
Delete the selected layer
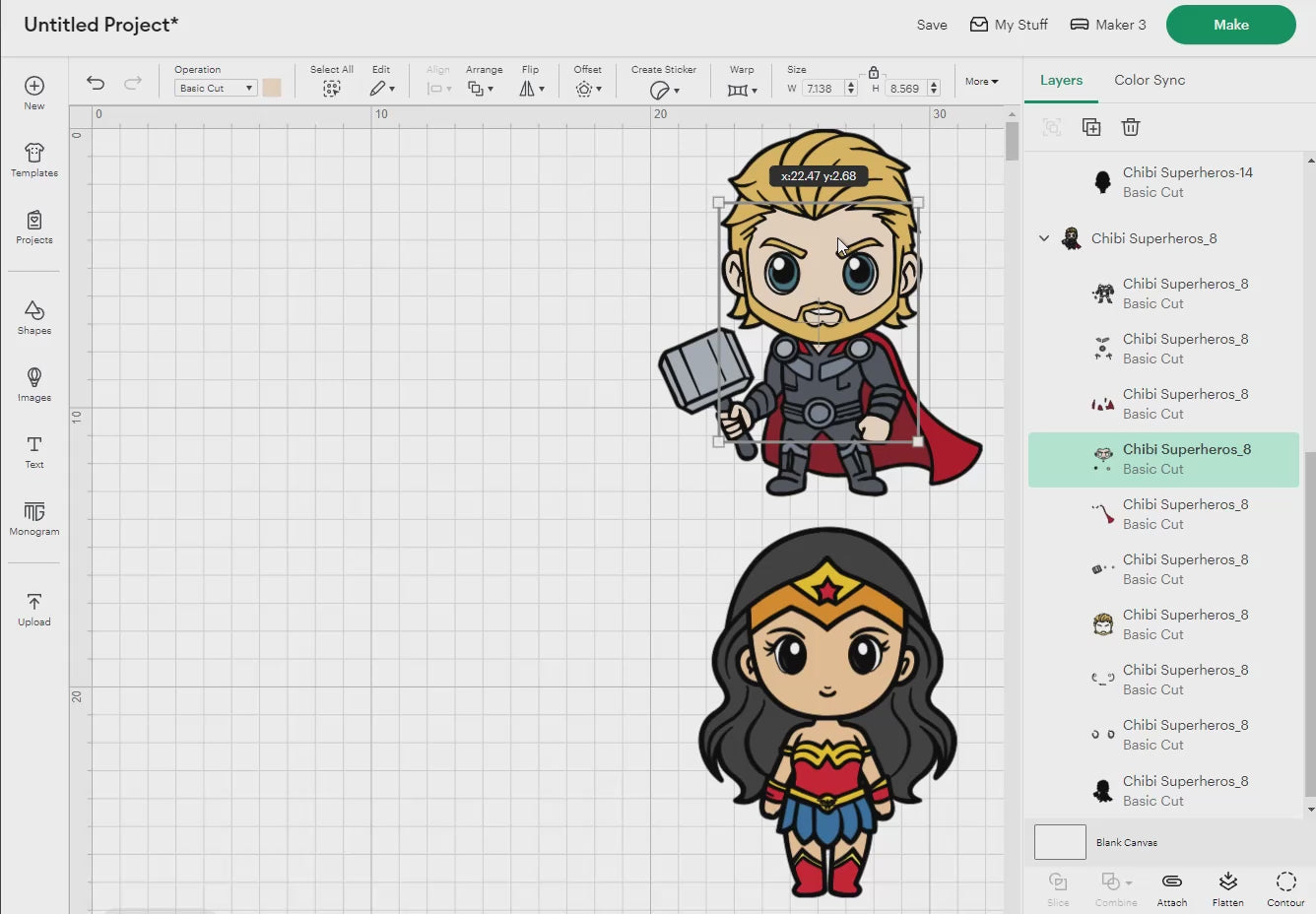1131,127
